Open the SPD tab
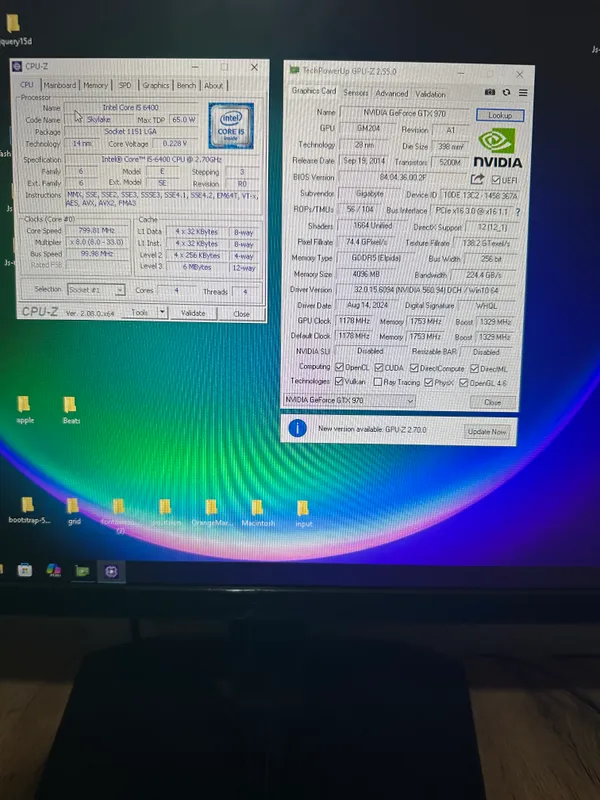 (124, 85)
